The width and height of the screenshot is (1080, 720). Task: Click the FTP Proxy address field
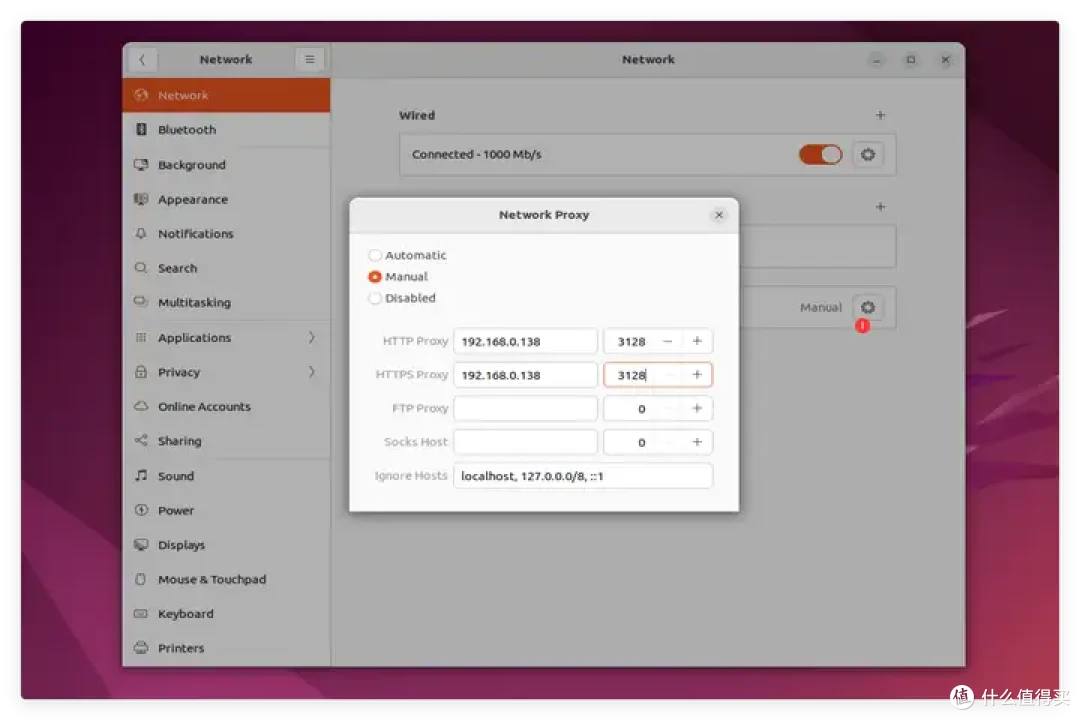[526, 409]
